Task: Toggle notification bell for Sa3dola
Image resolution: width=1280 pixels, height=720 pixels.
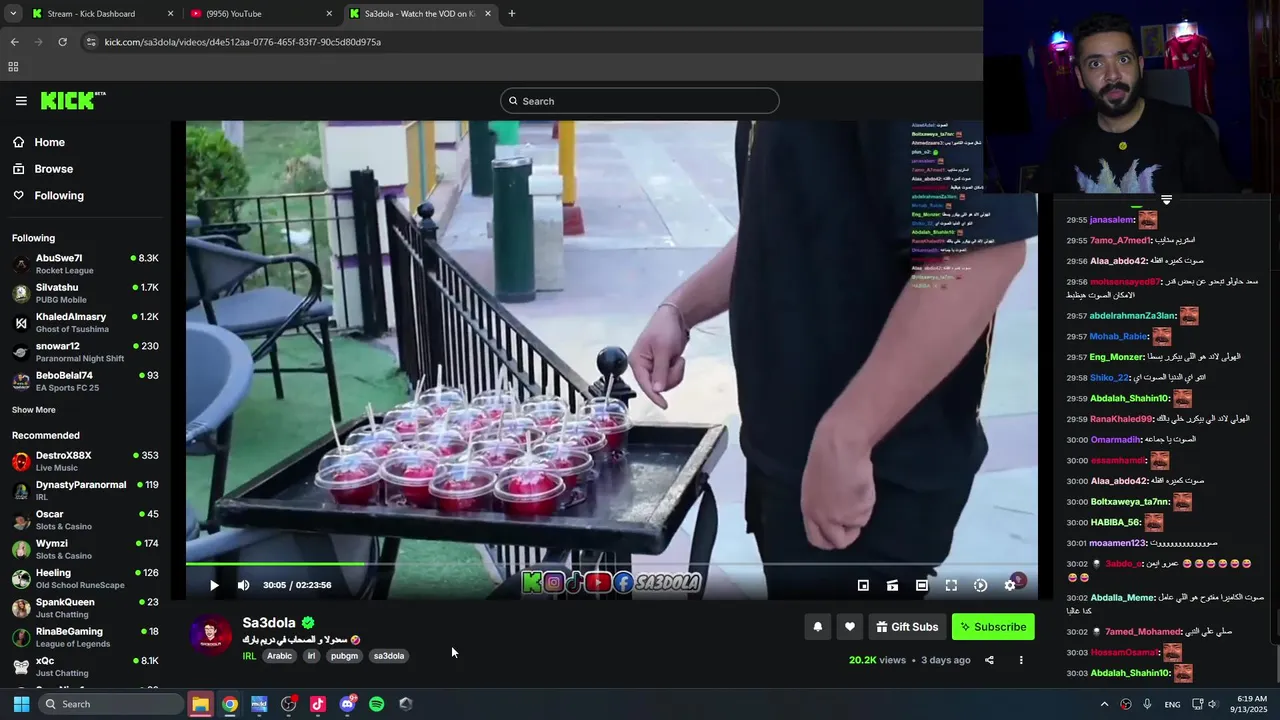Action: (x=817, y=627)
